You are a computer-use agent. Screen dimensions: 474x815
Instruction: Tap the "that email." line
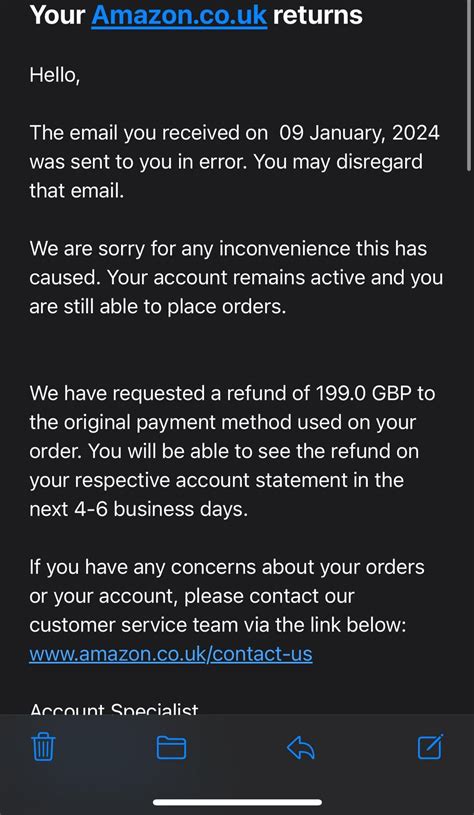coord(77,191)
